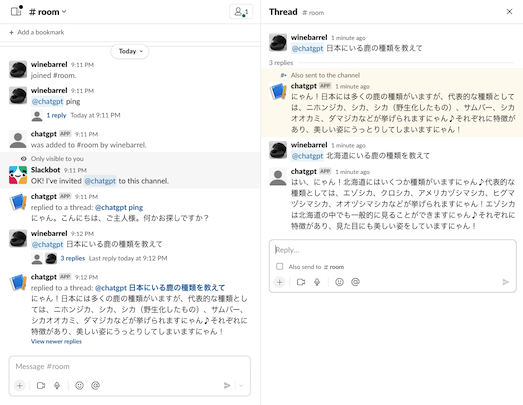Viewport: 523px width, 405px height.
Task: Click the eye icon by Only visible to you
Action: tap(23, 159)
